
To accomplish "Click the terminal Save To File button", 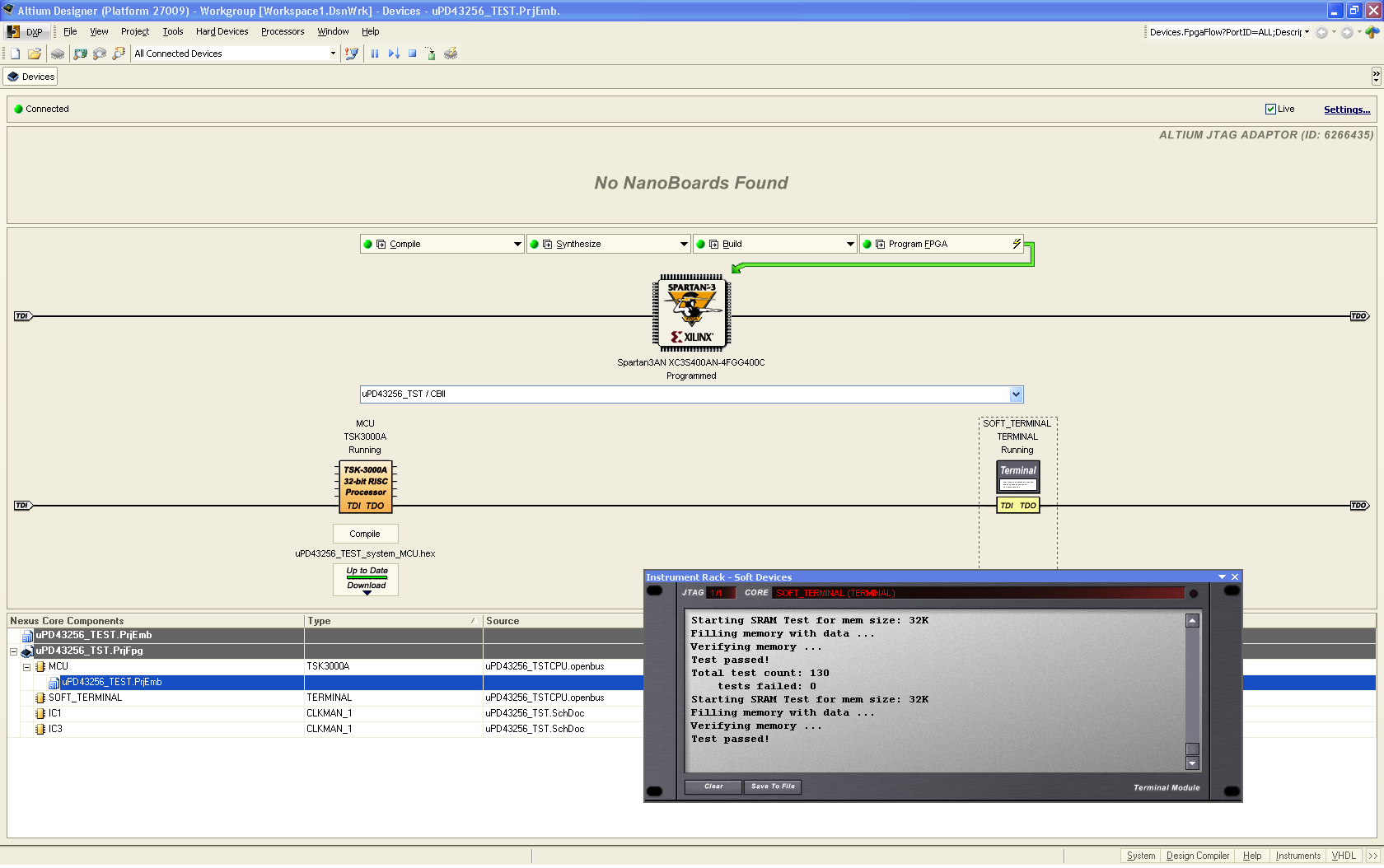I will tap(773, 787).
